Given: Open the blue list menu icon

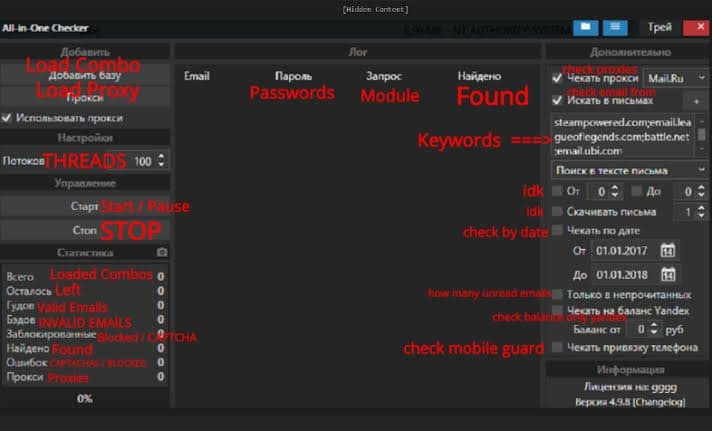Looking at the screenshot, I should coord(615,28).
